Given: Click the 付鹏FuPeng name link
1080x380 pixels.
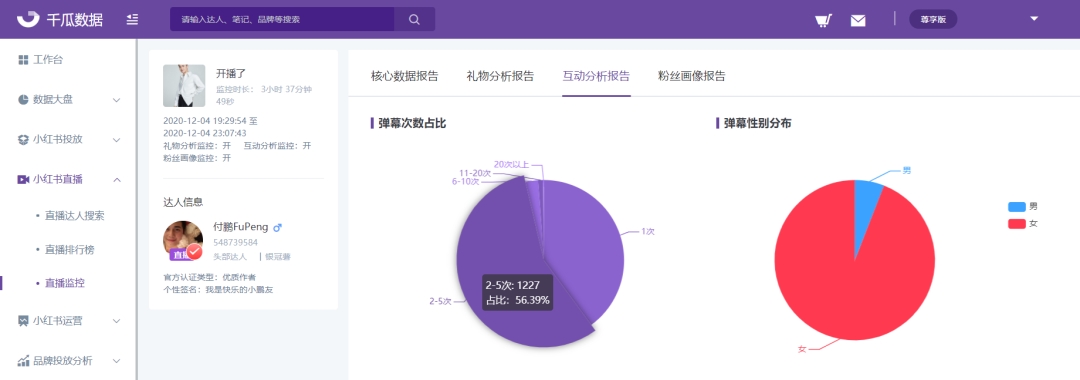Looking at the screenshot, I should pos(241,227).
